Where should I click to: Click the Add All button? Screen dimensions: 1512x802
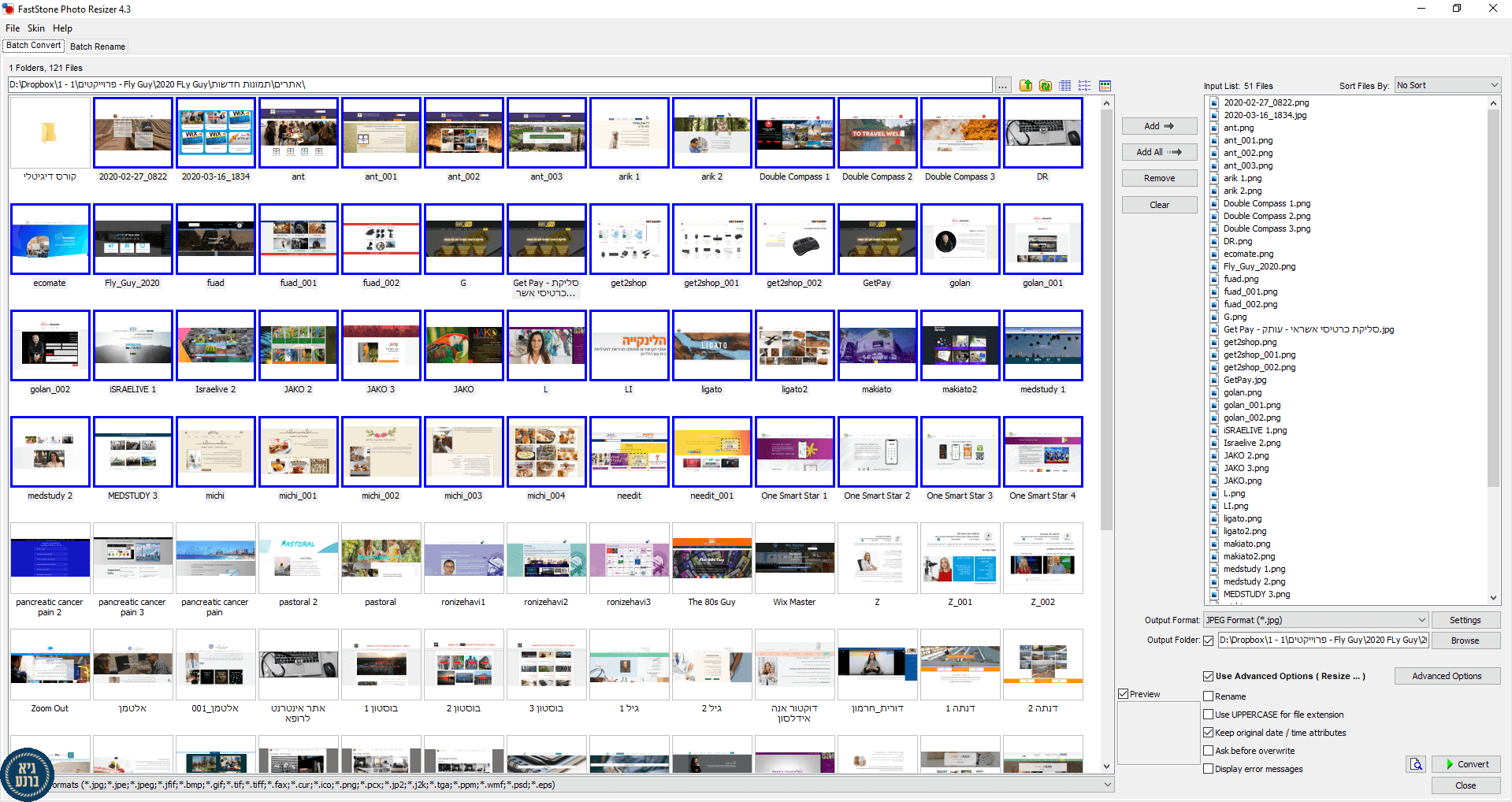pos(1159,152)
